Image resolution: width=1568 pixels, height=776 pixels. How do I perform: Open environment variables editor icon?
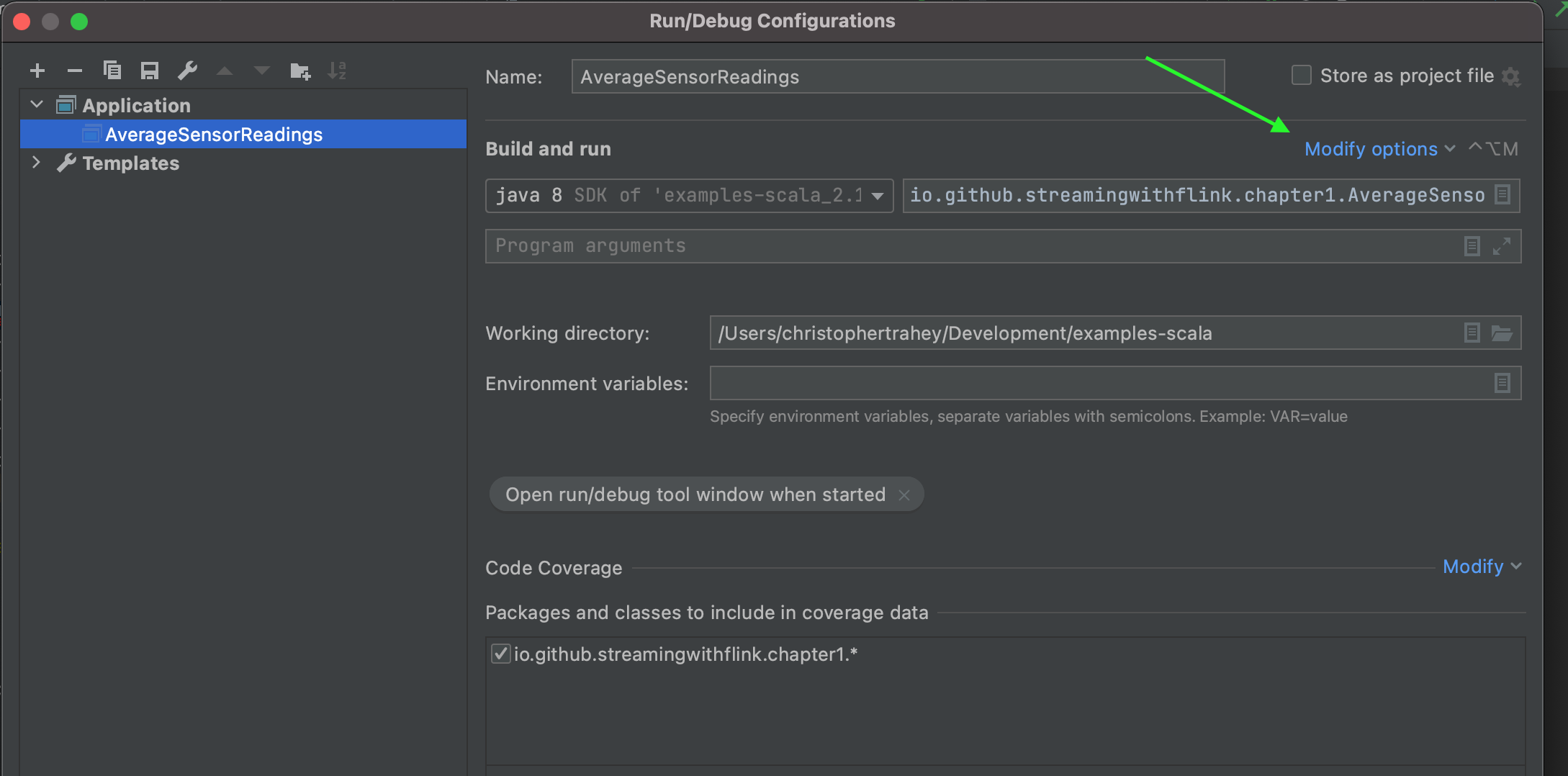click(1502, 383)
